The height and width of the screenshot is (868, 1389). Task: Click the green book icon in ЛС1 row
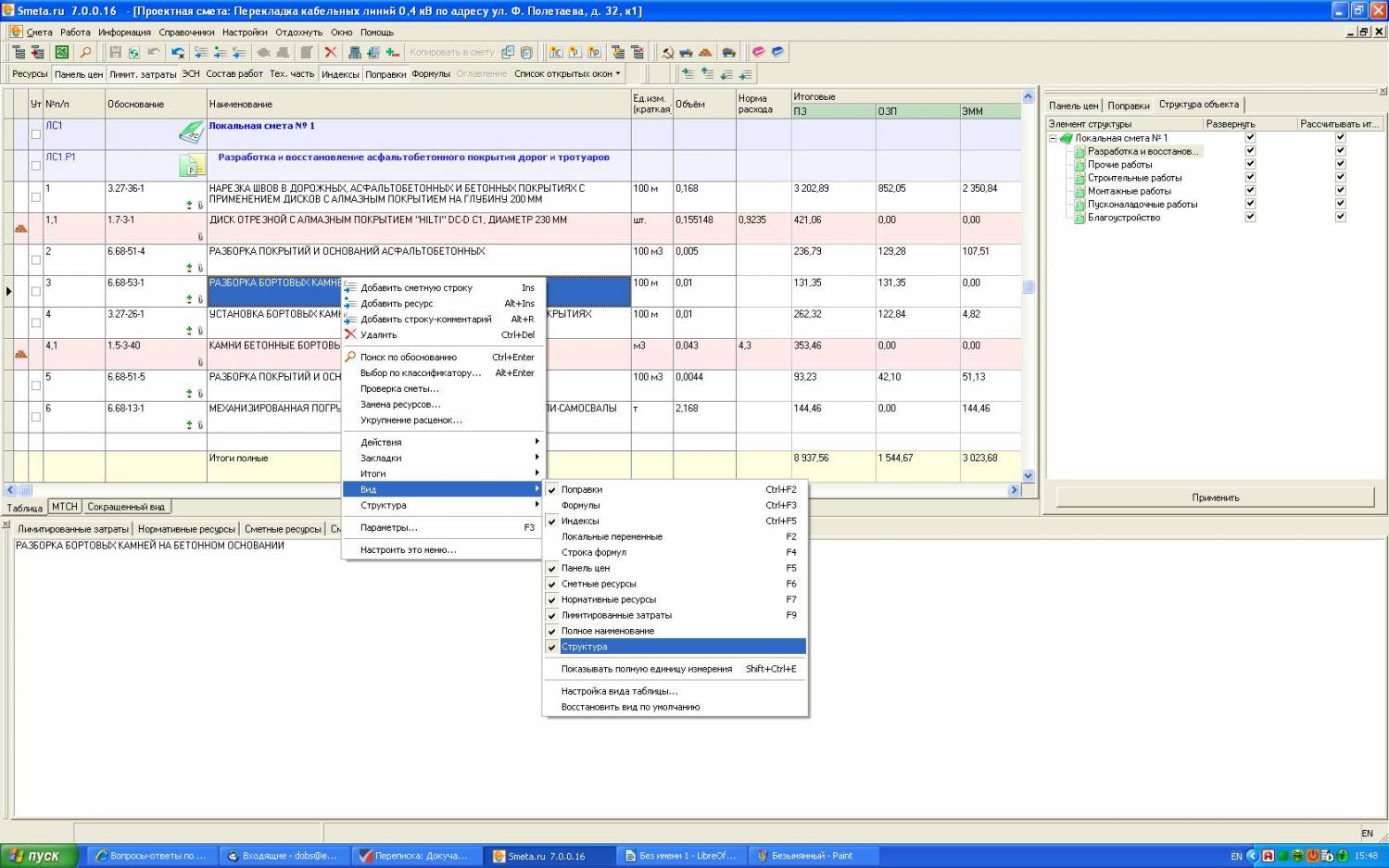191,132
